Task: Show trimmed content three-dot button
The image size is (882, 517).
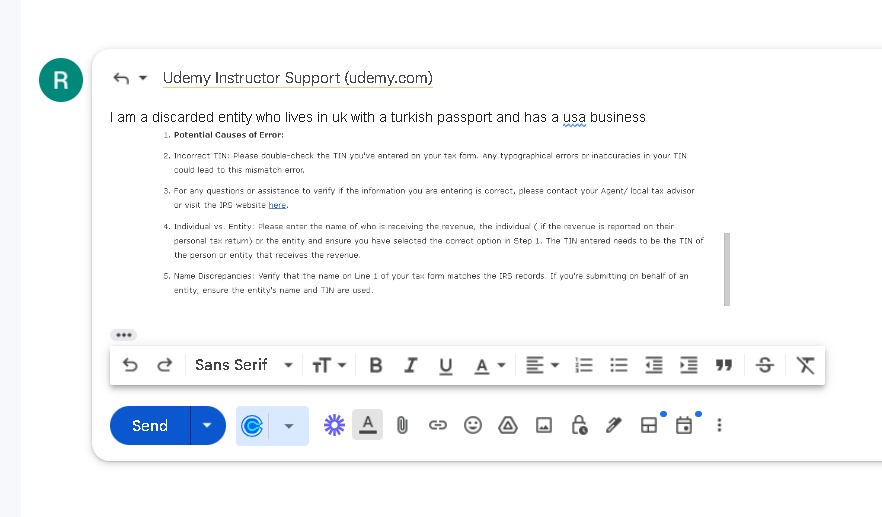Action: tap(124, 335)
